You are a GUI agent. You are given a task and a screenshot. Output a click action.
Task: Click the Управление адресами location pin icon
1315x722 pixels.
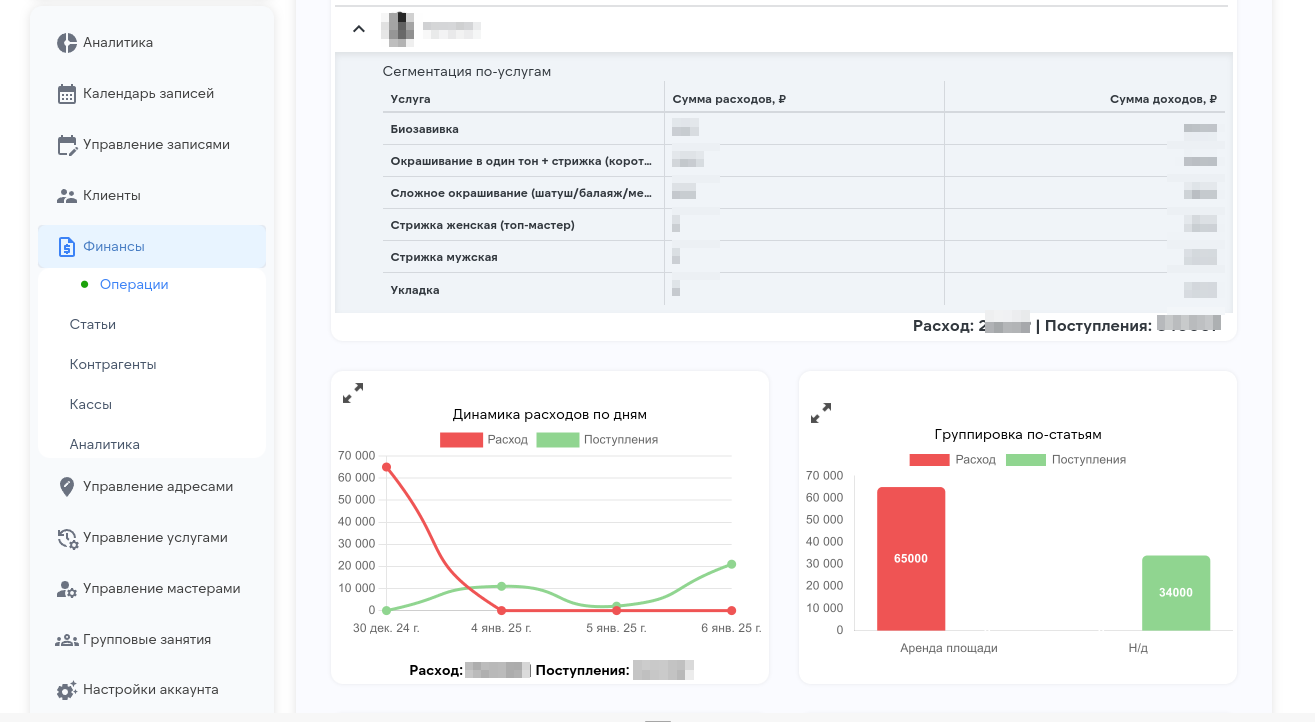(66, 486)
